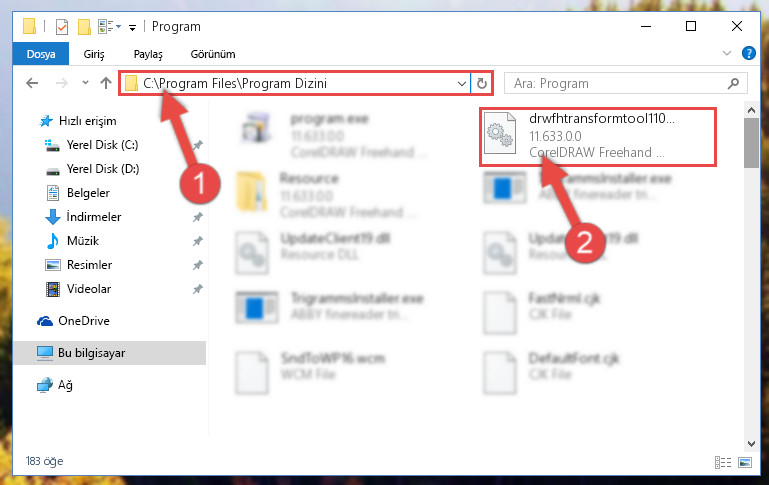This screenshot has height=485, width=769.
Task: Expand the address bar history dropdown
Action: [461, 83]
